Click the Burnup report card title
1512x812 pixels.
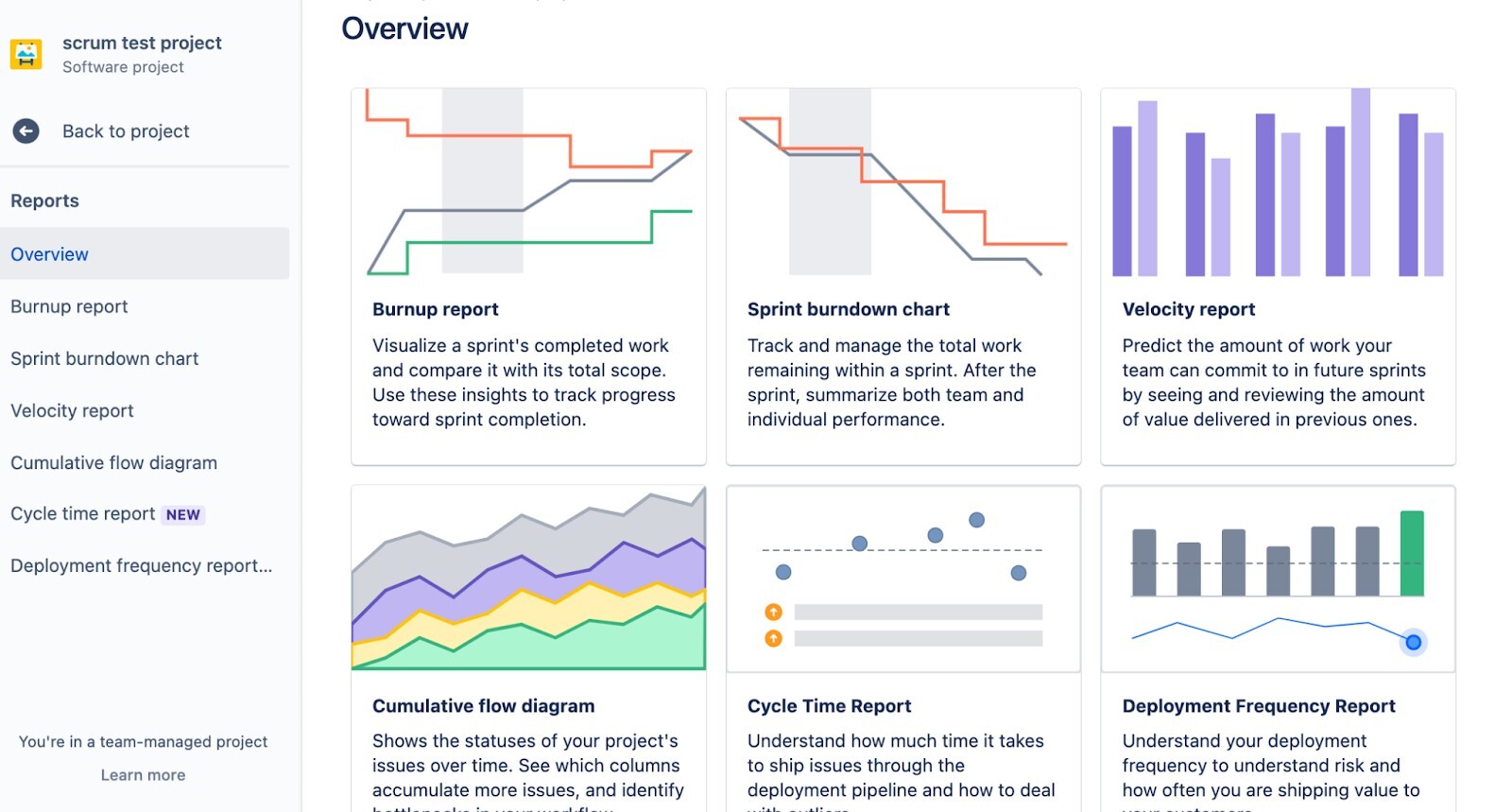point(436,309)
